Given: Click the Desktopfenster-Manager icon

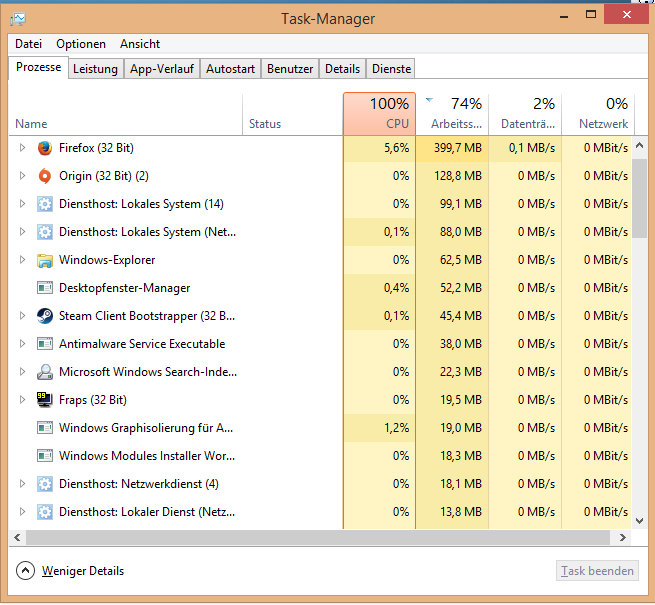Looking at the screenshot, I should 45,288.
